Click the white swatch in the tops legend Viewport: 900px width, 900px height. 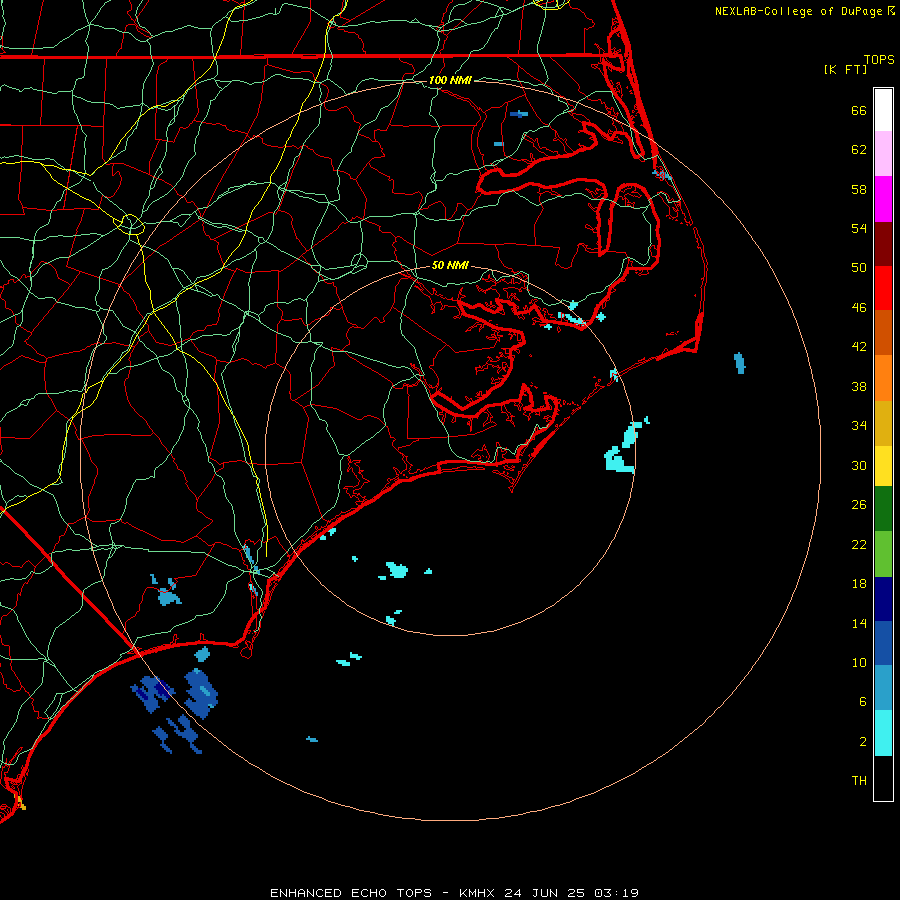[x=883, y=110]
